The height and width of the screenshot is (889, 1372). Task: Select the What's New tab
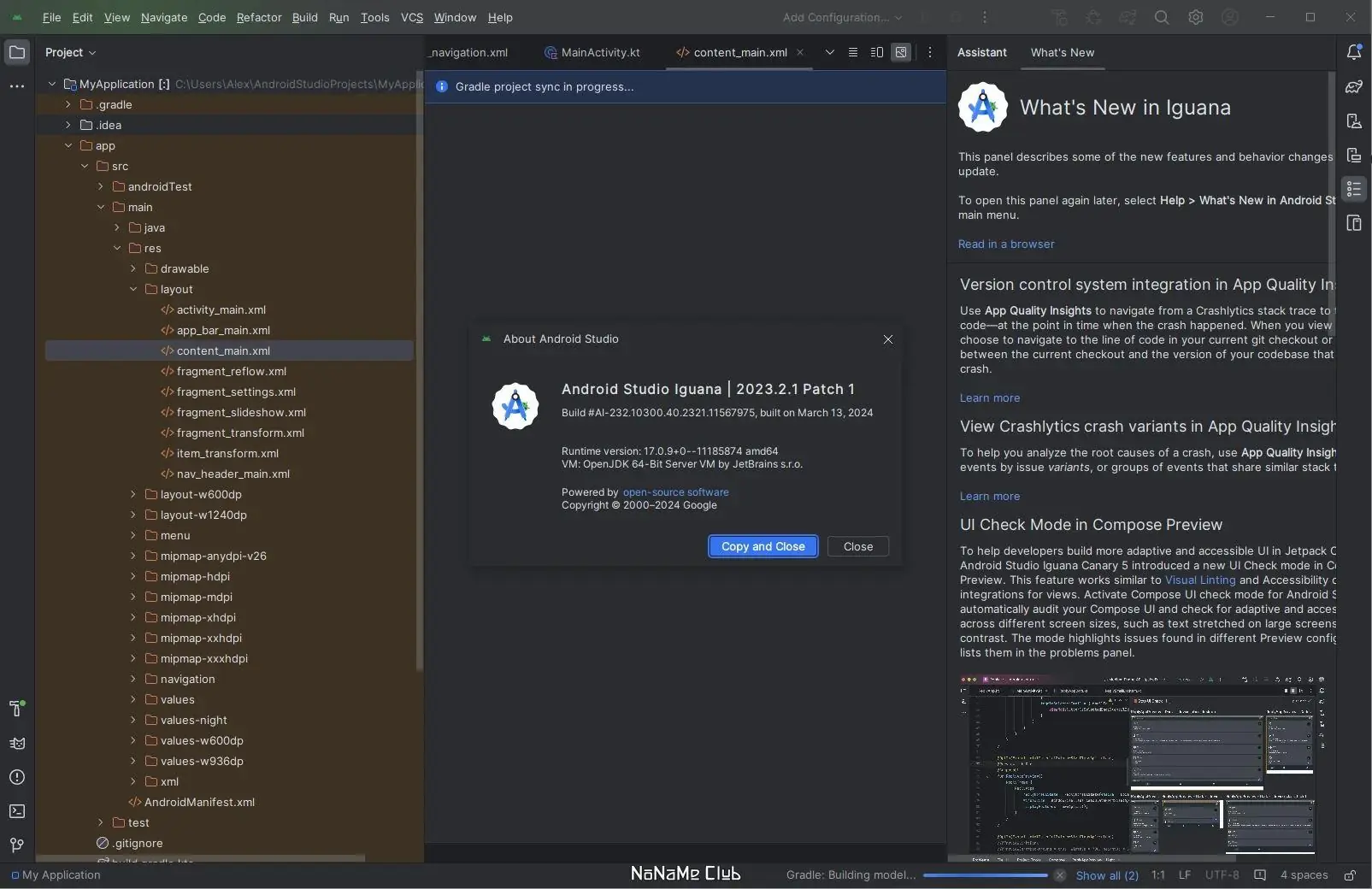click(x=1063, y=52)
